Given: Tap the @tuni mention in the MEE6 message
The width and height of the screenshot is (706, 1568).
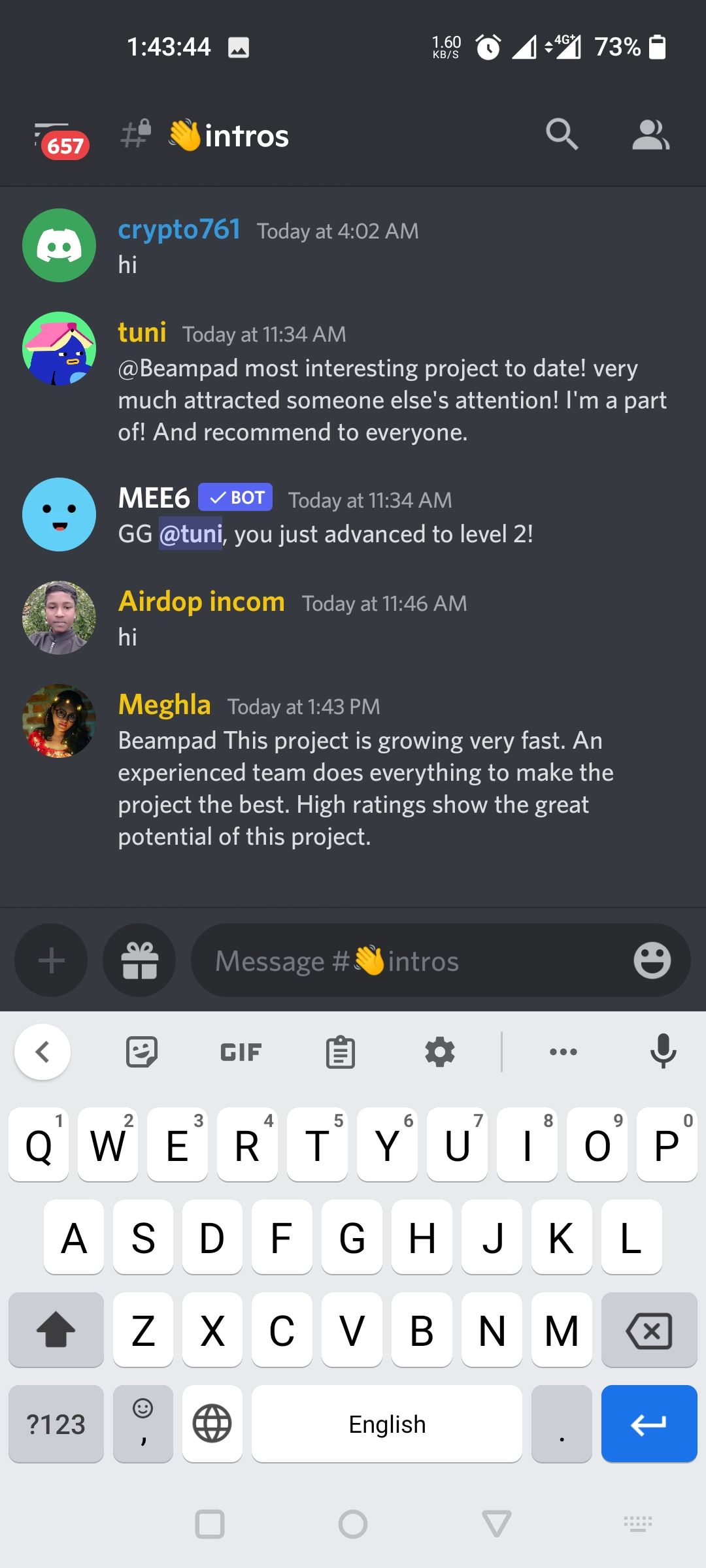Looking at the screenshot, I should pos(191,534).
